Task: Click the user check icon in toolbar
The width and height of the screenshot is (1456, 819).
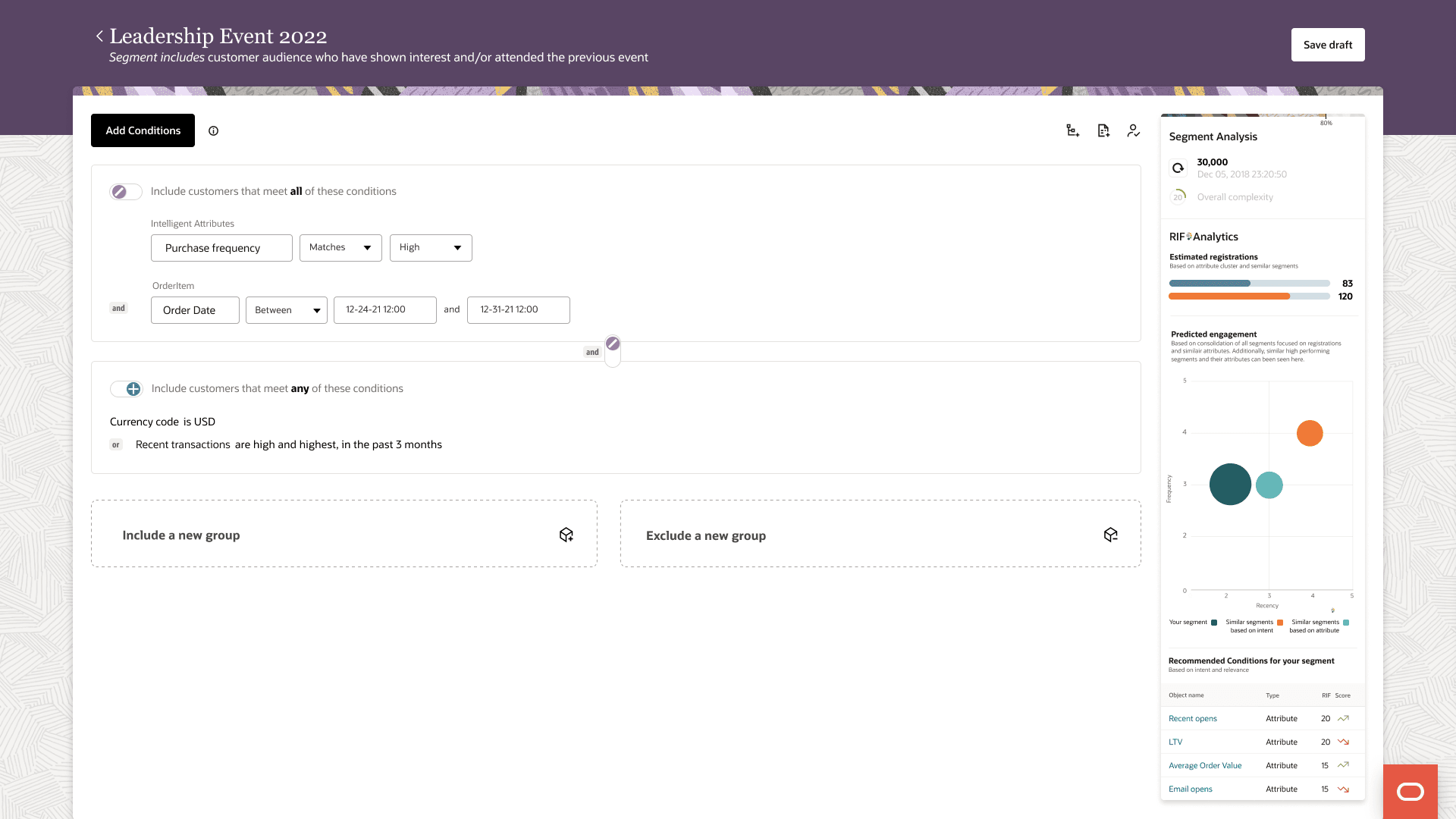Action: pos(1134,130)
